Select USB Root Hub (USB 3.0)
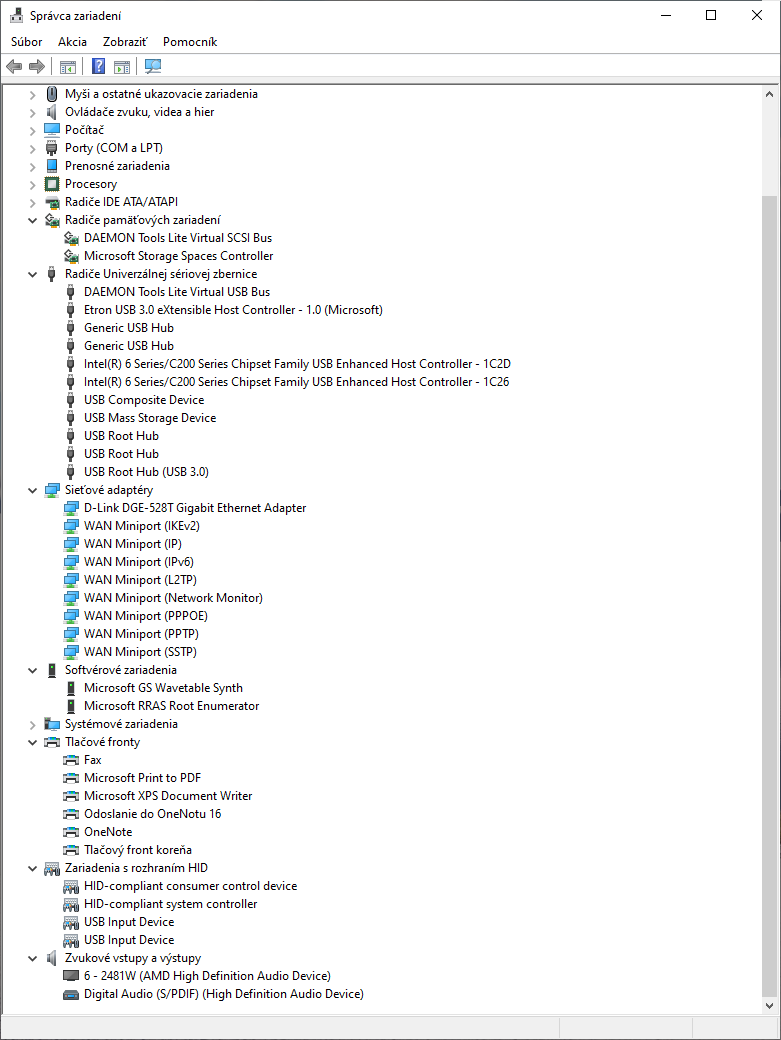 147,472
